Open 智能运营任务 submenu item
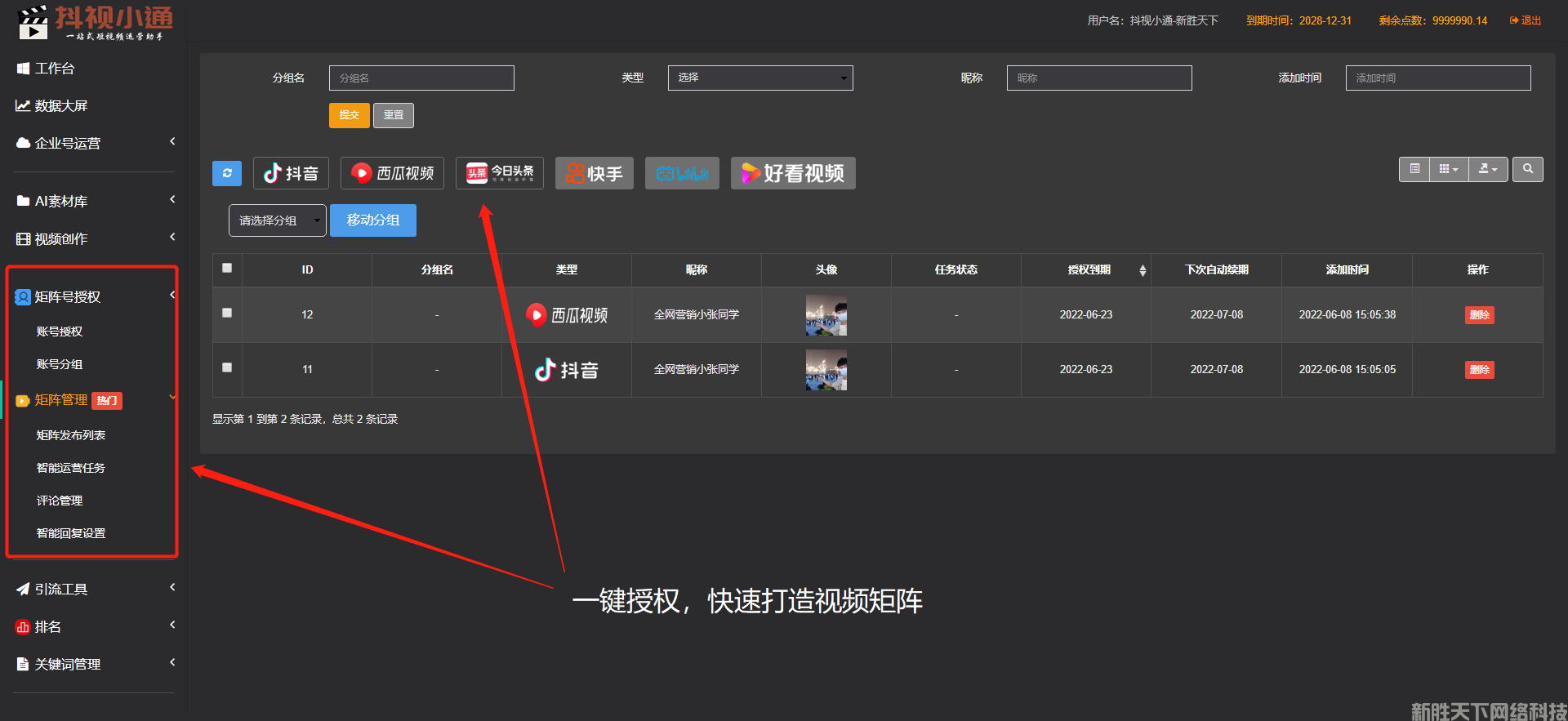 pyautogui.click(x=71, y=468)
